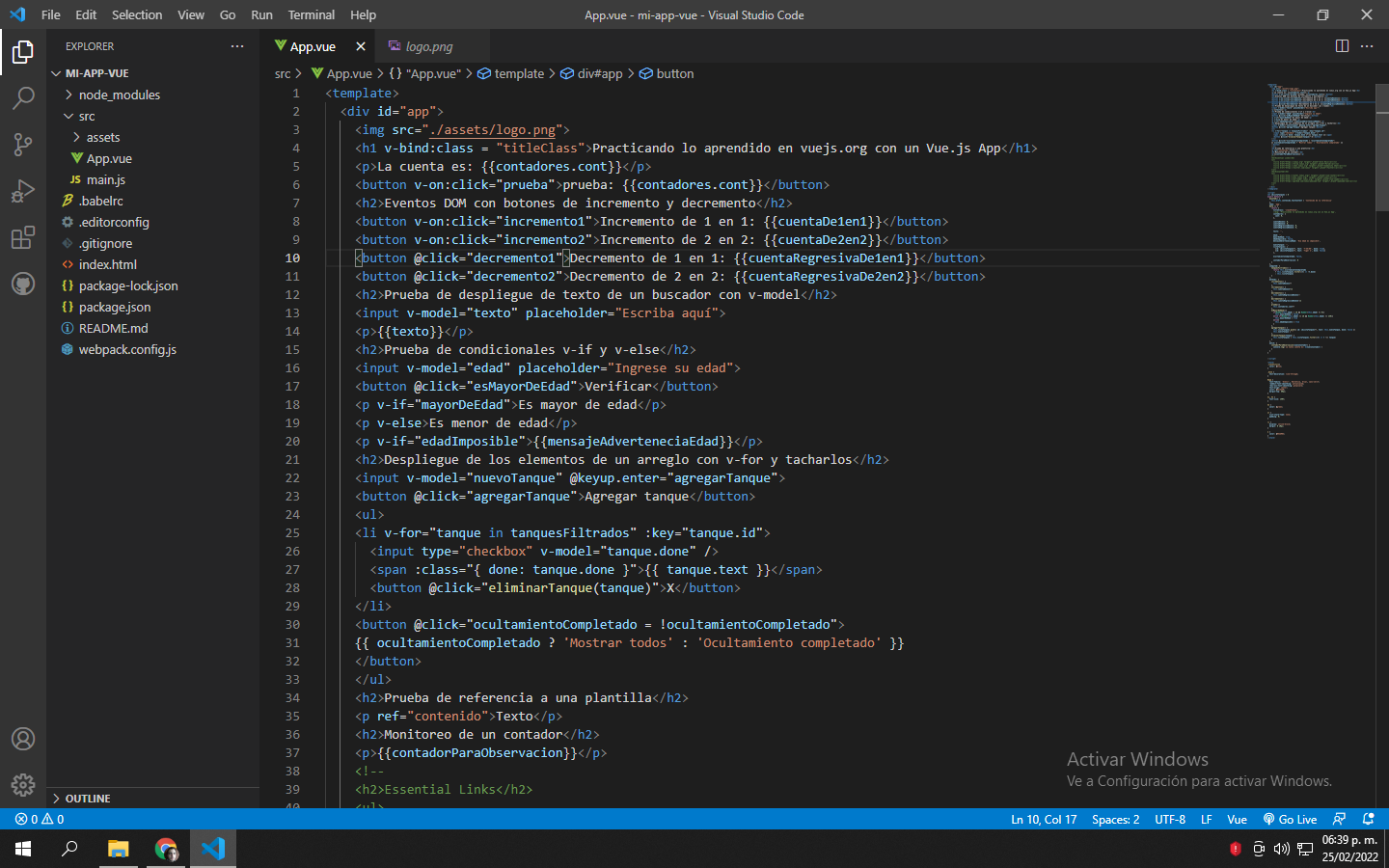Open the Edit menu

[86, 14]
